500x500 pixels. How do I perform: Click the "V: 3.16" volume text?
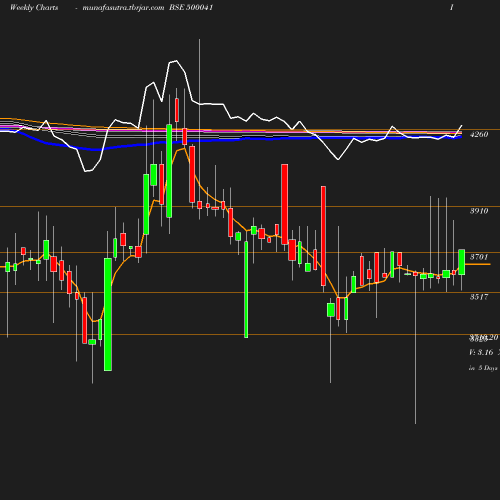click(481, 352)
